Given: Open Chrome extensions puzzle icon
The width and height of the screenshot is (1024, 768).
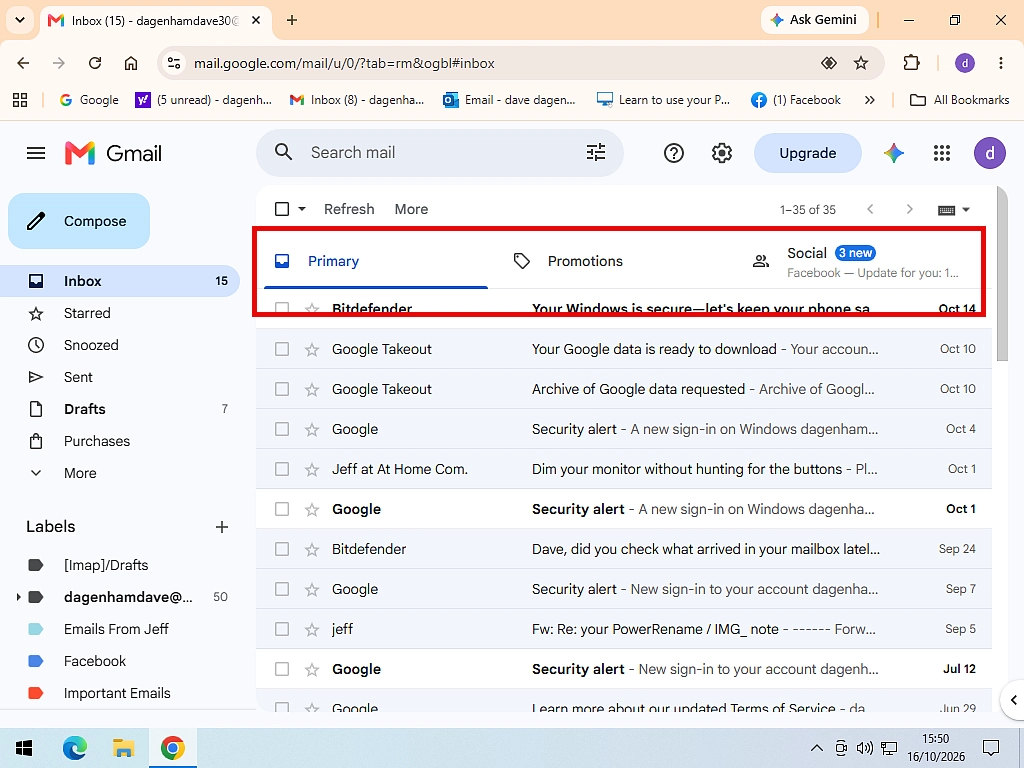Looking at the screenshot, I should pos(911,63).
